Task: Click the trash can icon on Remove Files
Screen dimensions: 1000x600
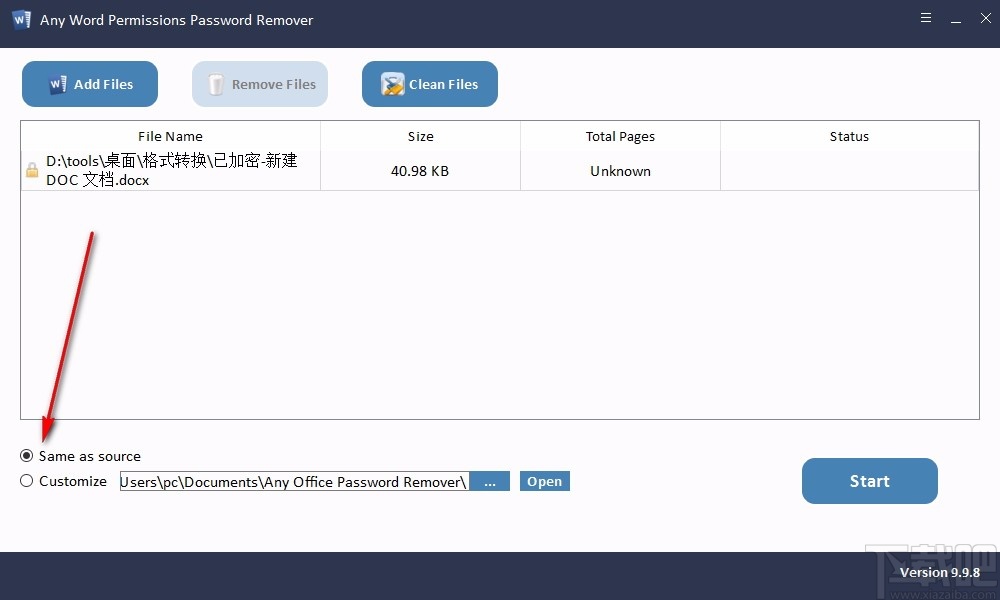Action: point(215,84)
